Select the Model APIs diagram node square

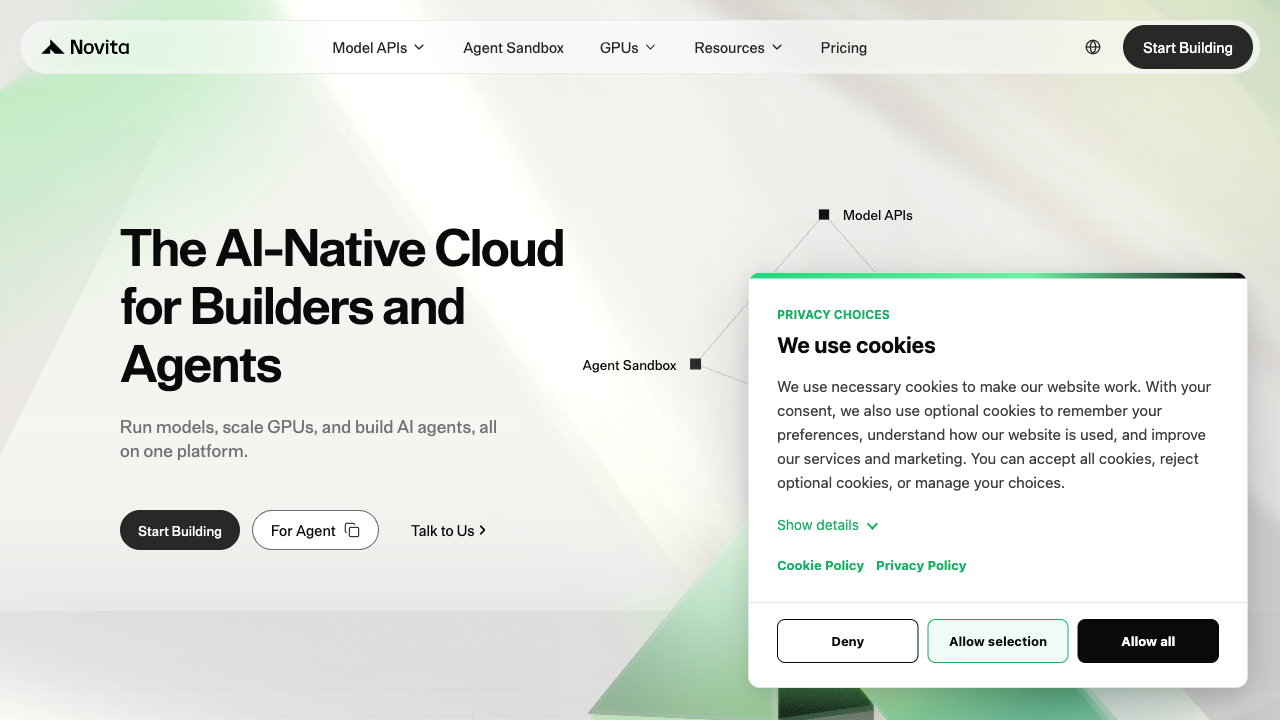coord(824,214)
